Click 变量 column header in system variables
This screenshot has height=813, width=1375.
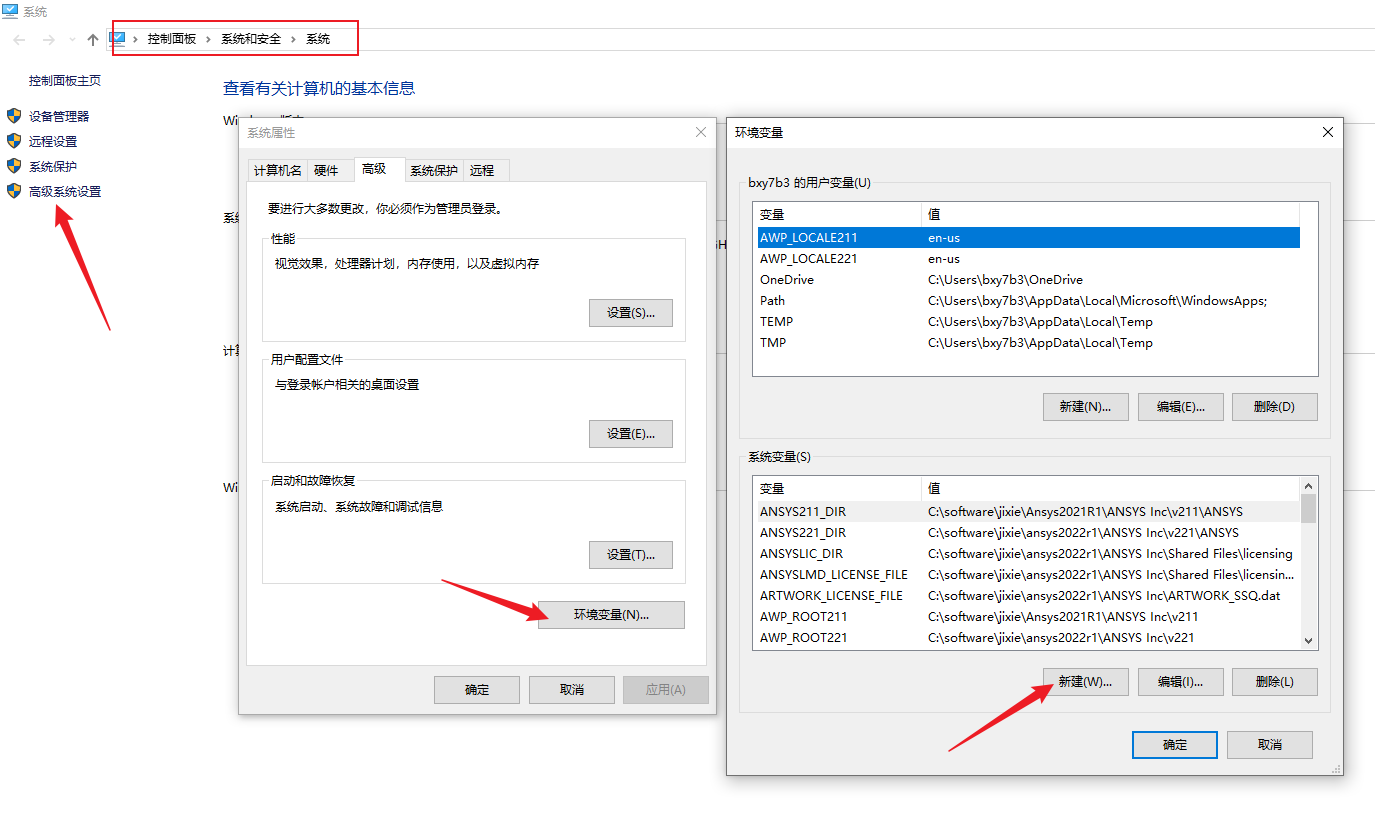pyautogui.click(x=837, y=489)
